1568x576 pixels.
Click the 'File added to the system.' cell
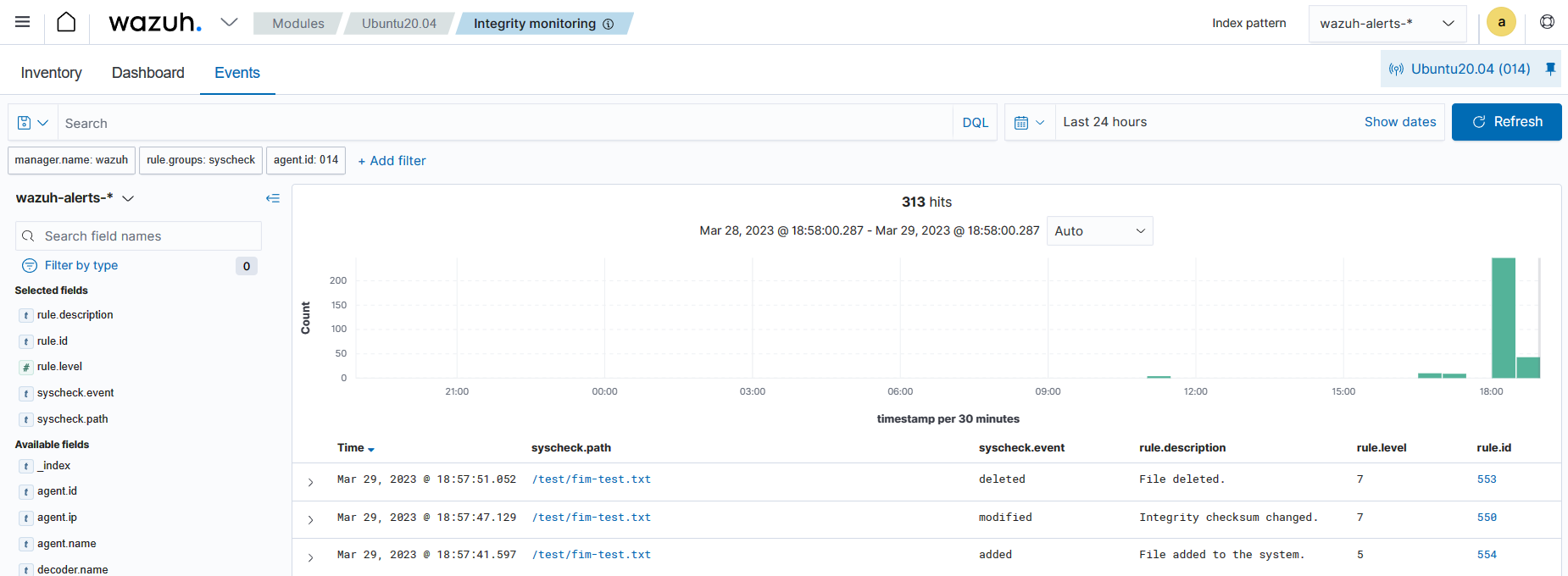point(1221,555)
